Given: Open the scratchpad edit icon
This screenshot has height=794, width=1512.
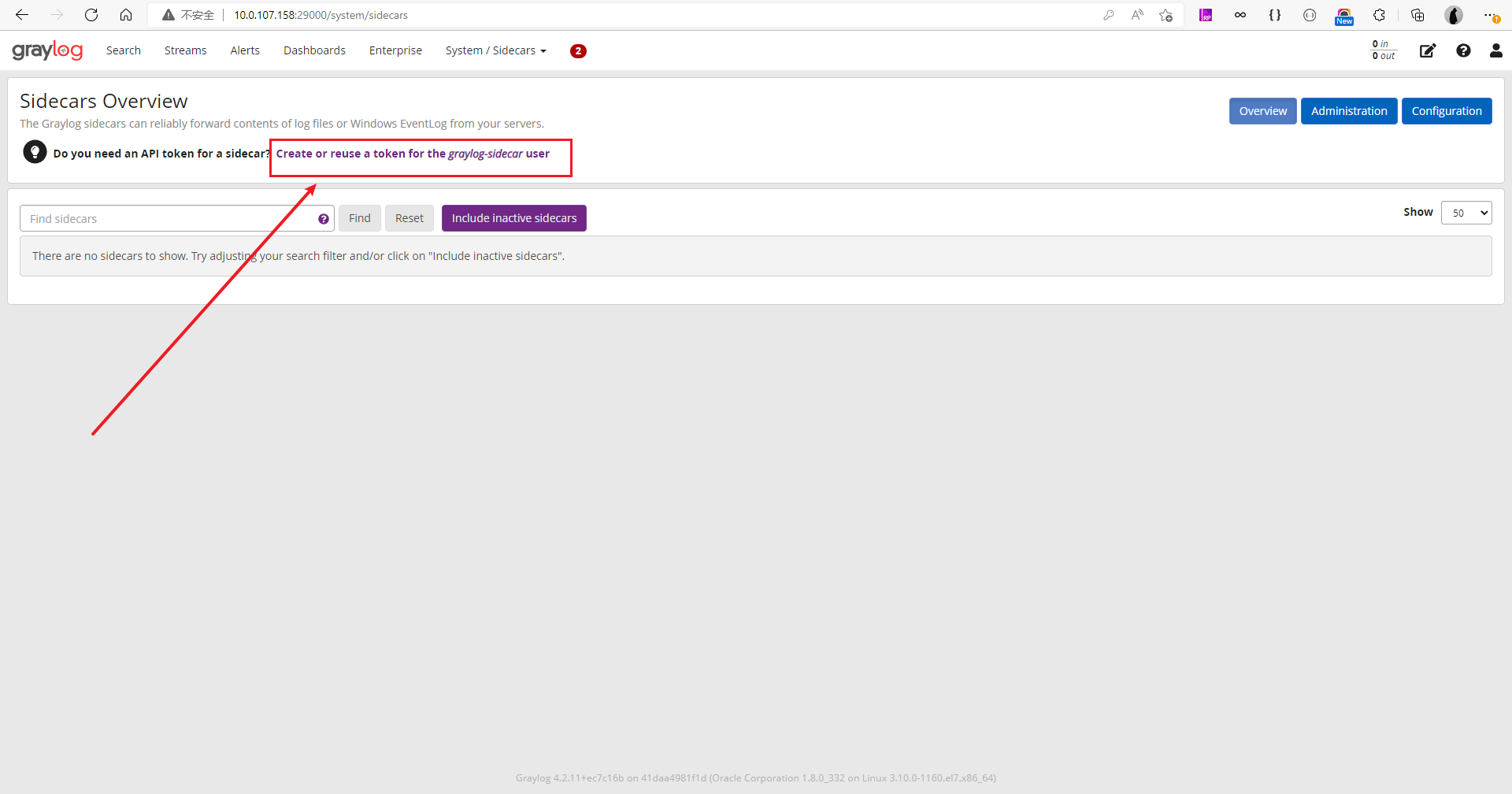Looking at the screenshot, I should tap(1428, 50).
